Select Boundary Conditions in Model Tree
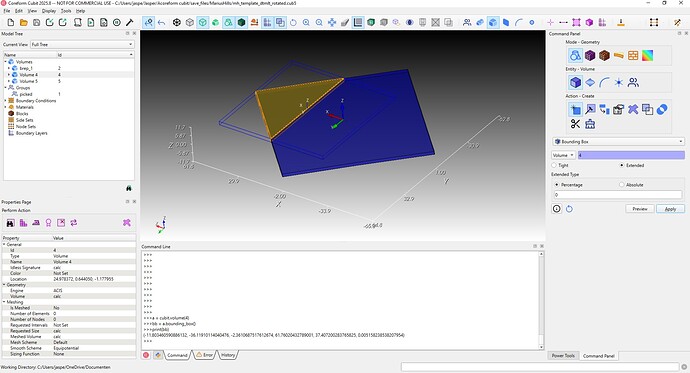690x373 pixels. tap(36, 101)
